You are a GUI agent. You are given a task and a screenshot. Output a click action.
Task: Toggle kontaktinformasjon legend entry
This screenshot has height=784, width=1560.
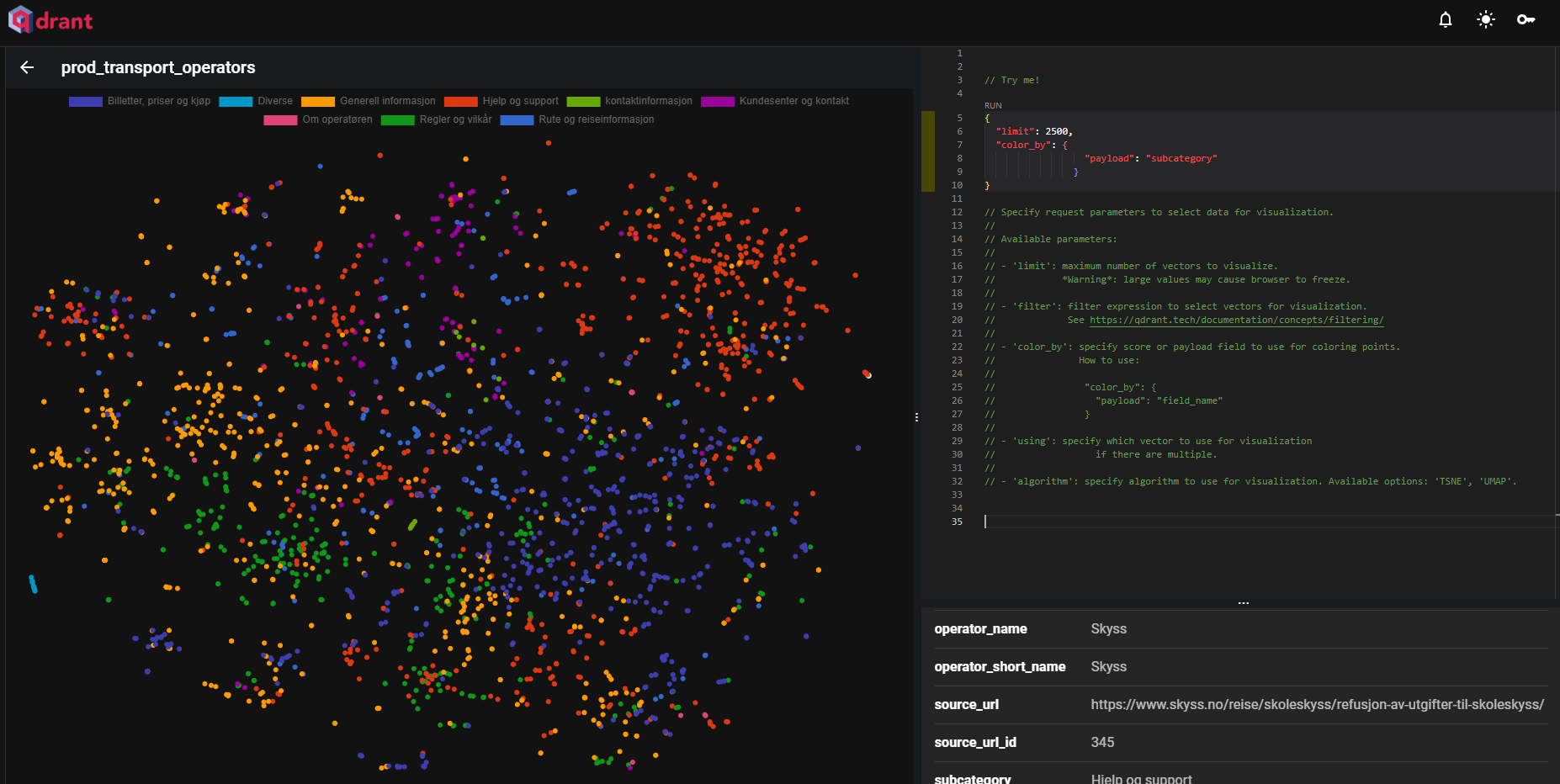[629, 101]
